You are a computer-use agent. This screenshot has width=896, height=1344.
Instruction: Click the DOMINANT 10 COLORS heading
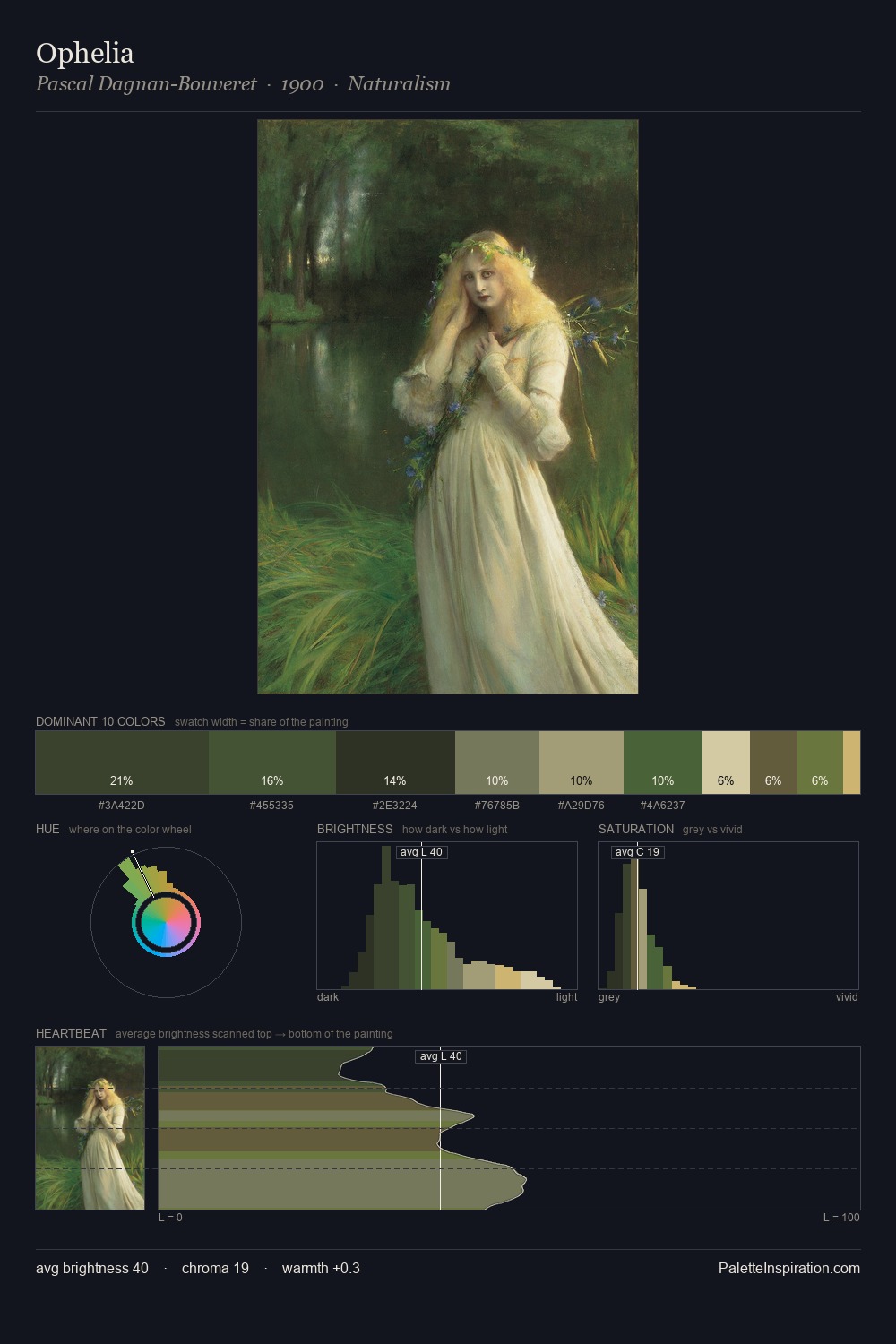100,721
